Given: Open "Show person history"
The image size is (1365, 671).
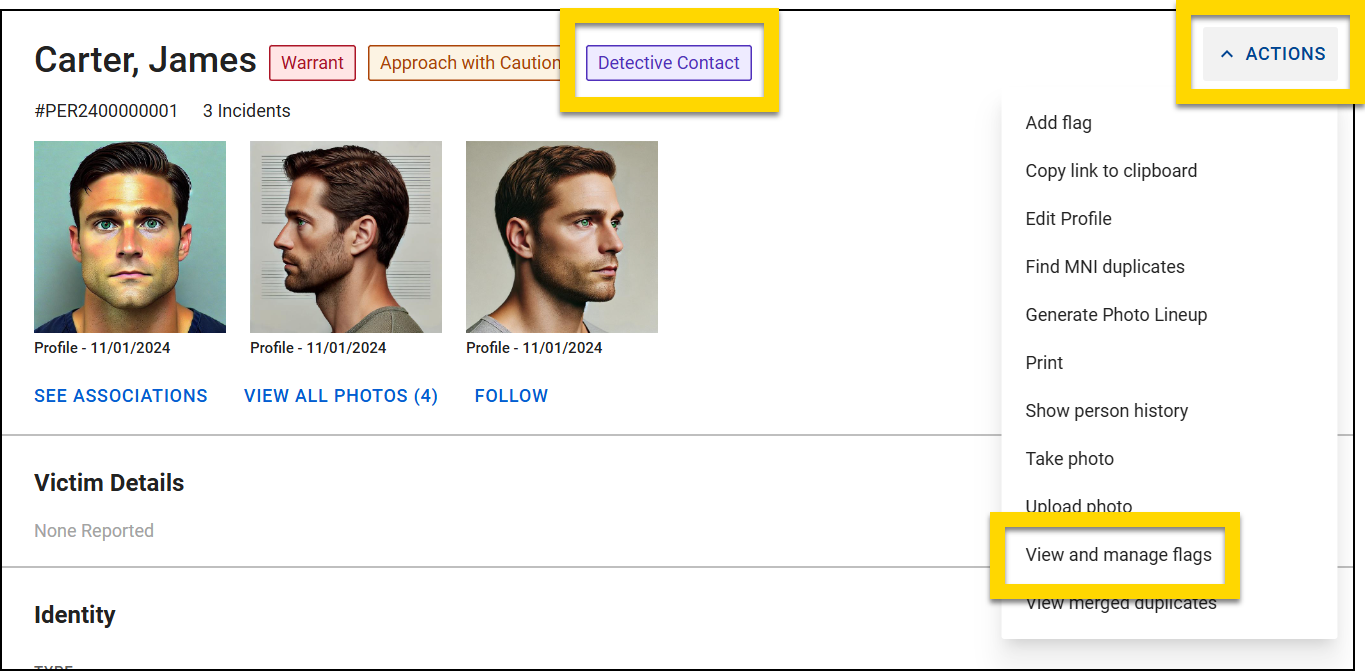Looking at the screenshot, I should (x=1107, y=410).
